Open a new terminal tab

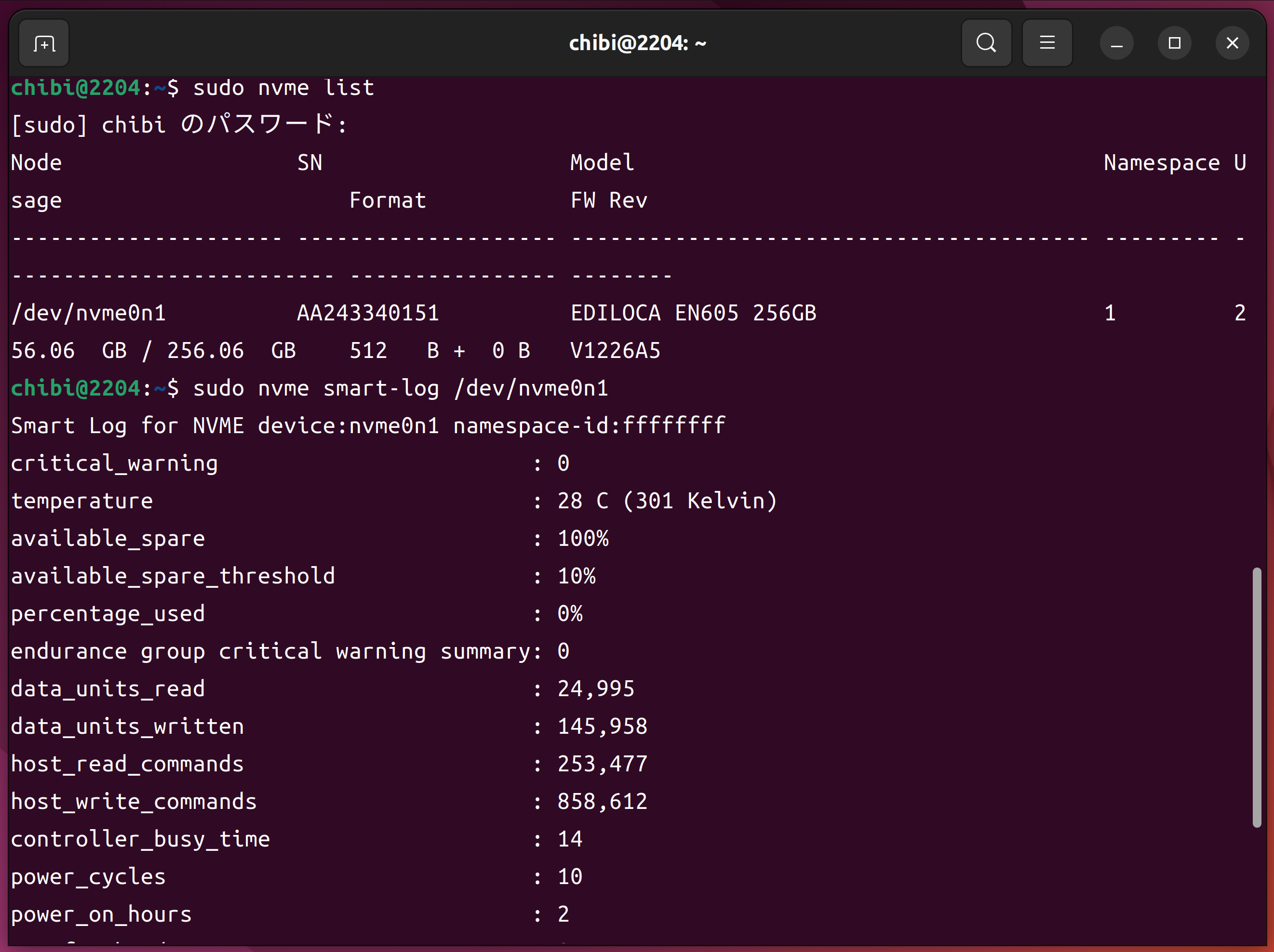[x=44, y=43]
